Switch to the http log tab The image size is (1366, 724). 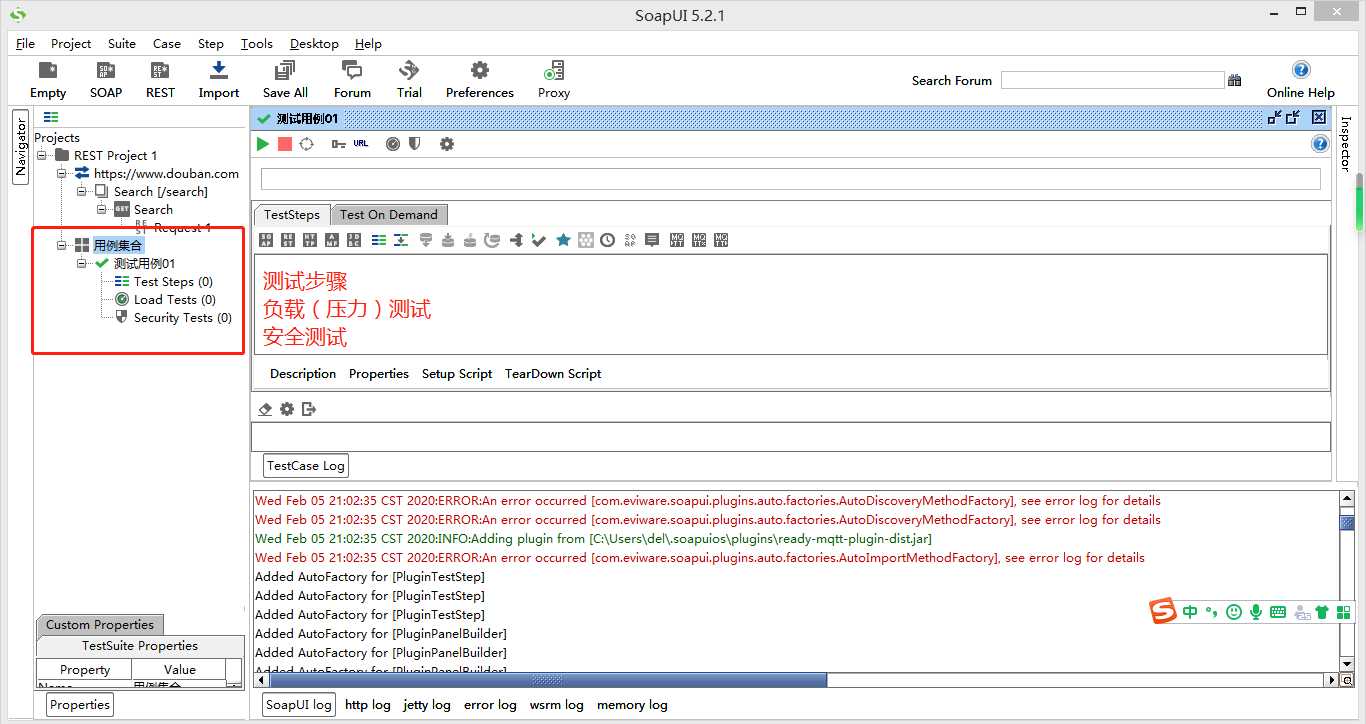[368, 705]
